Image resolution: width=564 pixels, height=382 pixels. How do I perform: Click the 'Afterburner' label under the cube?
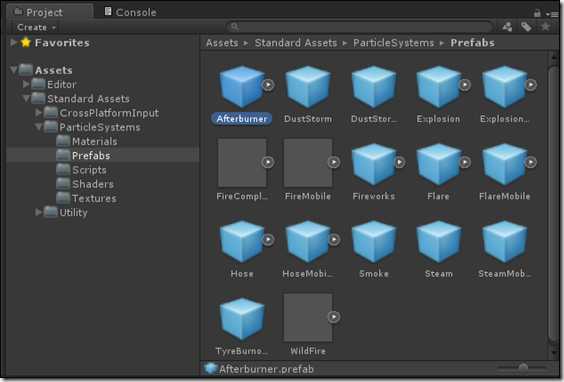click(x=242, y=119)
